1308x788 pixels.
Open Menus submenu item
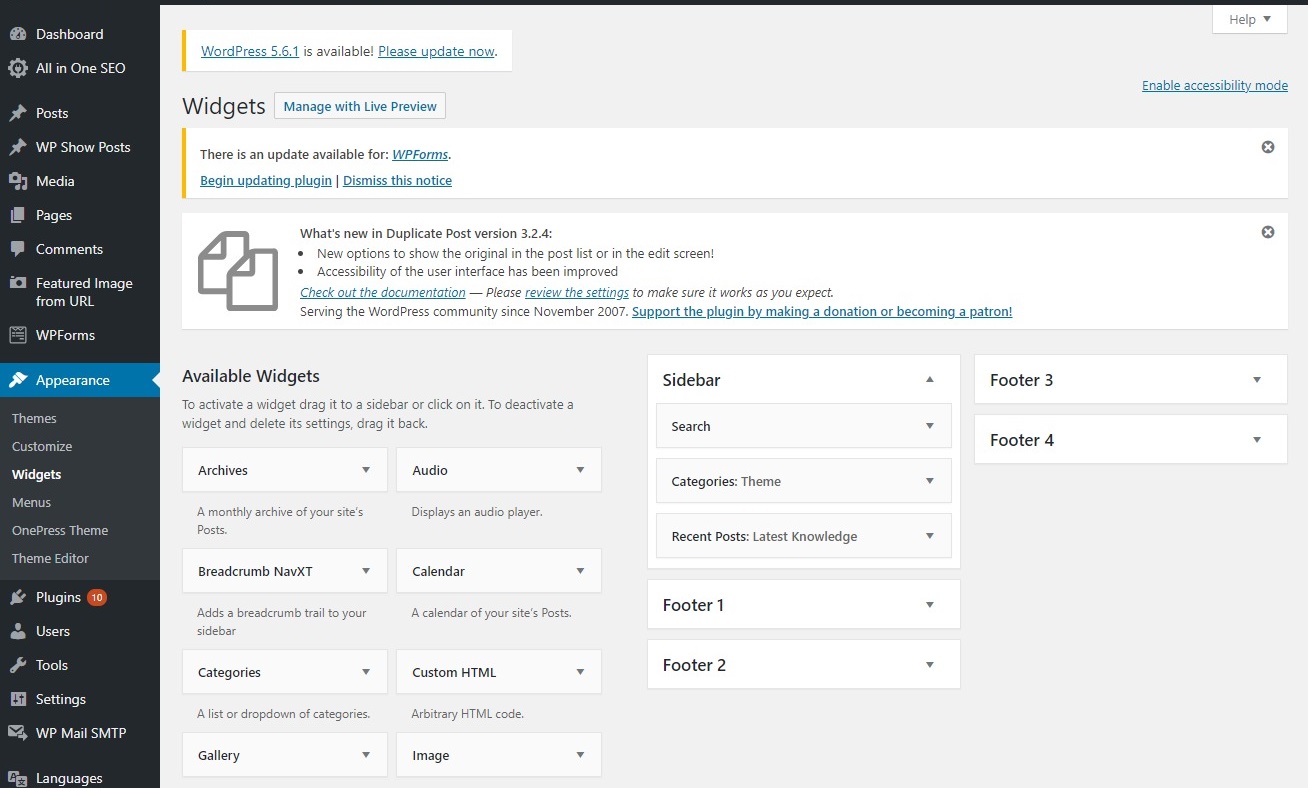tap(31, 502)
